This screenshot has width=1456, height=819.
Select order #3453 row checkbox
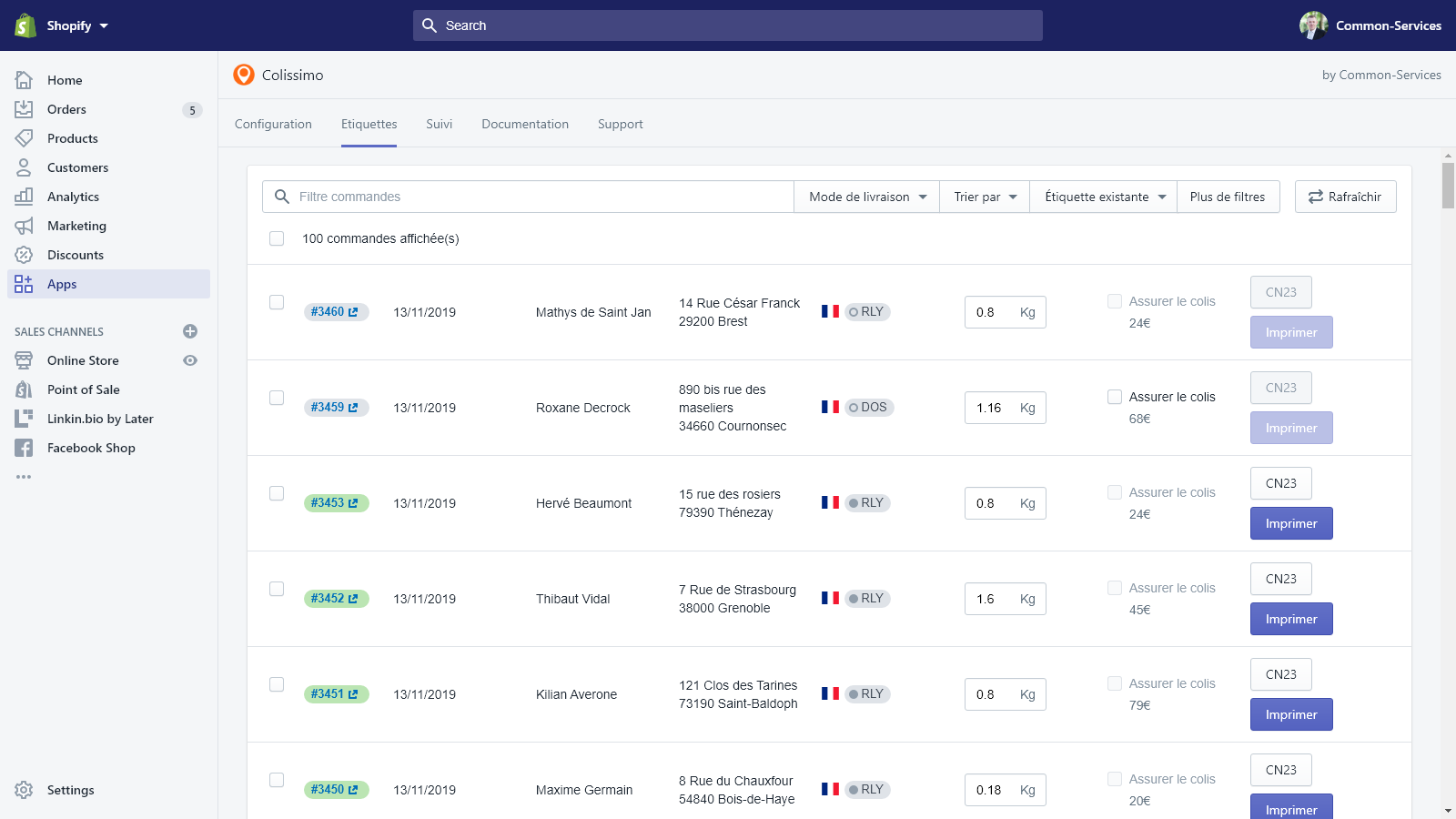tap(277, 493)
